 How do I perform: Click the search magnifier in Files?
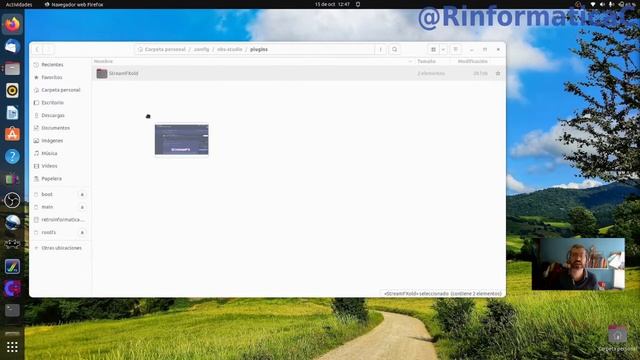click(x=395, y=49)
